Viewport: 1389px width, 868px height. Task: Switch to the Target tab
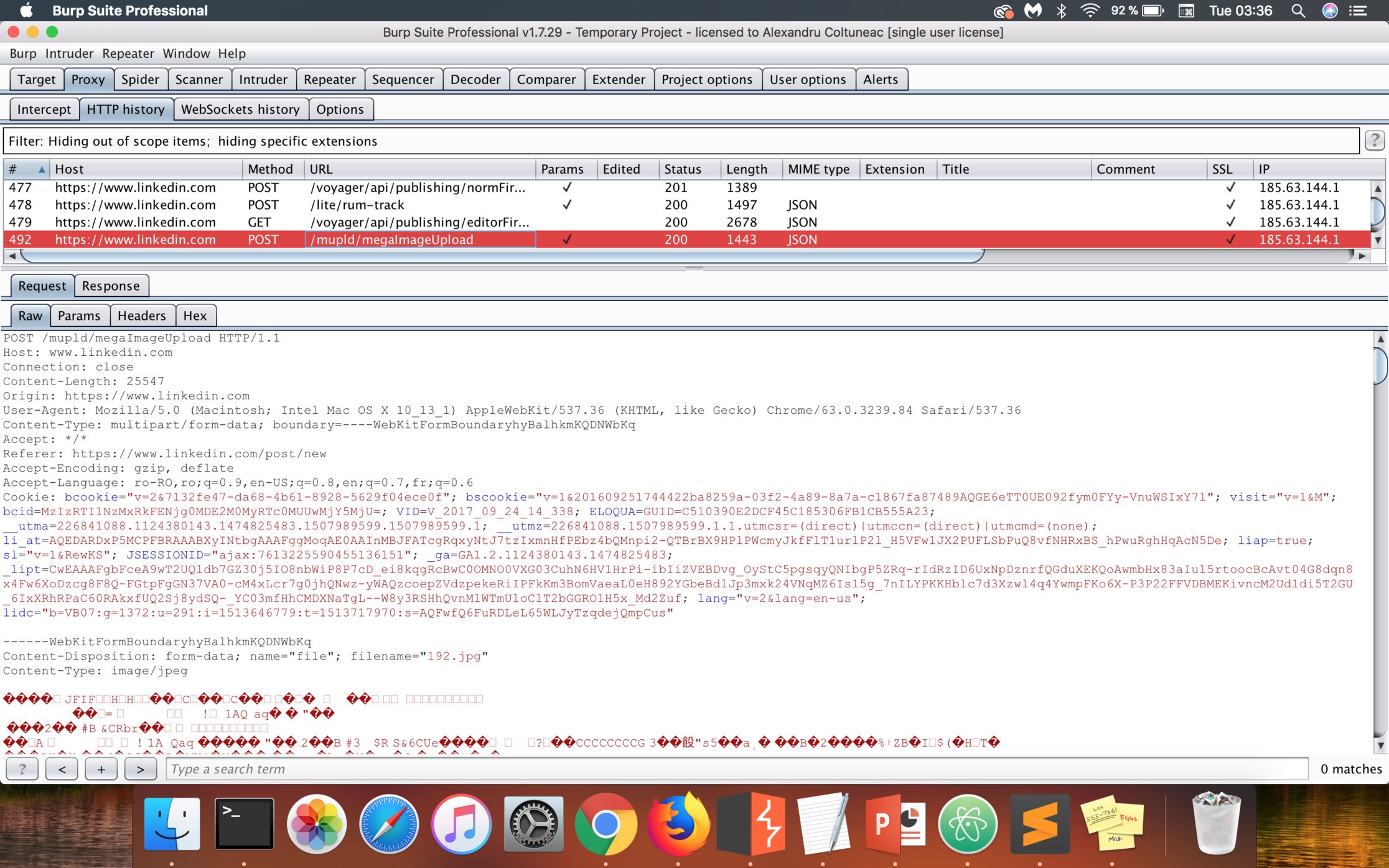(x=37, y=80)
